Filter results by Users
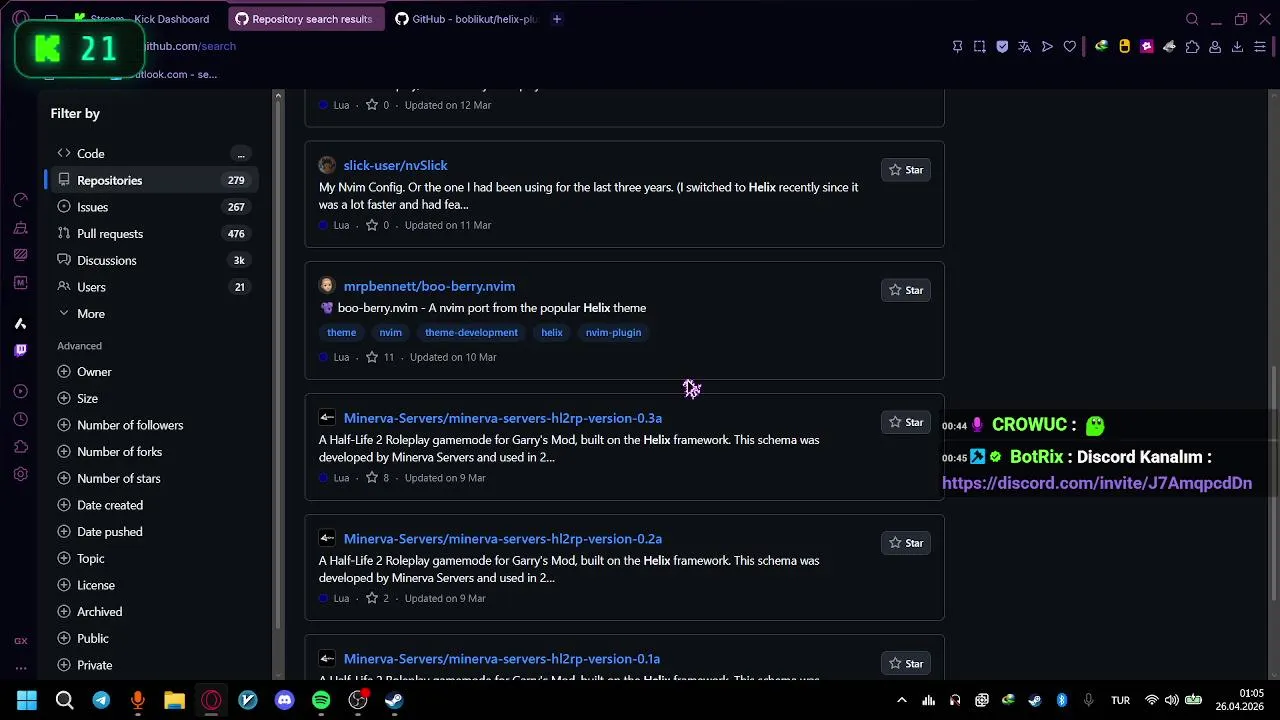This screenshot has width=1280, height=720. coord(151,287)
